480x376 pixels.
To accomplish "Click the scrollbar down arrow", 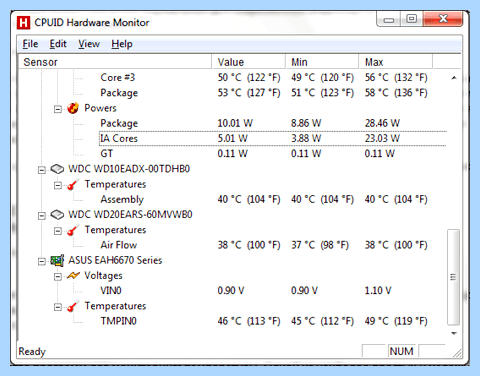I will tap(454, 333).
